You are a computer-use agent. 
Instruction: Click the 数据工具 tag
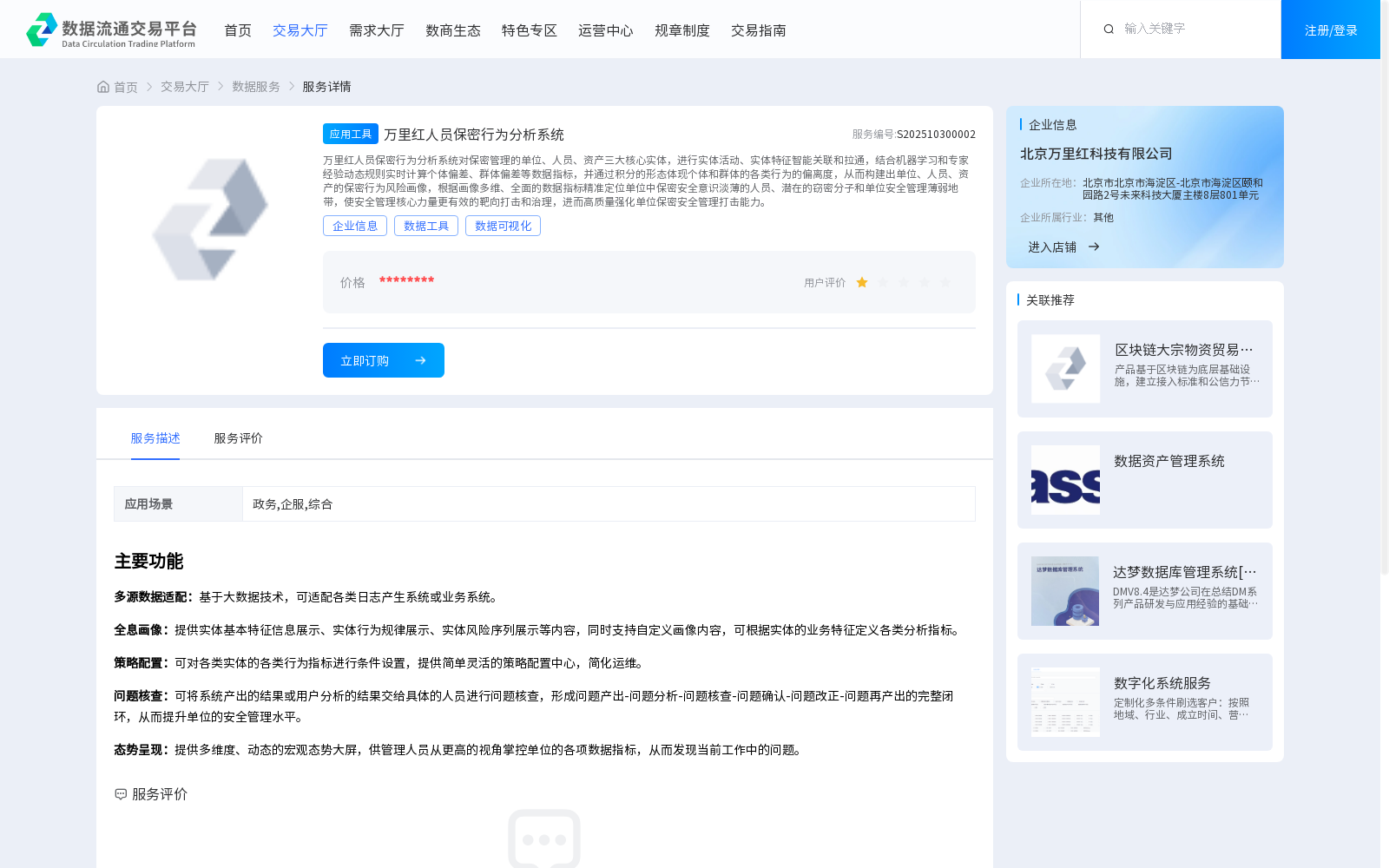pyautogui.click(x=426, y=226)
